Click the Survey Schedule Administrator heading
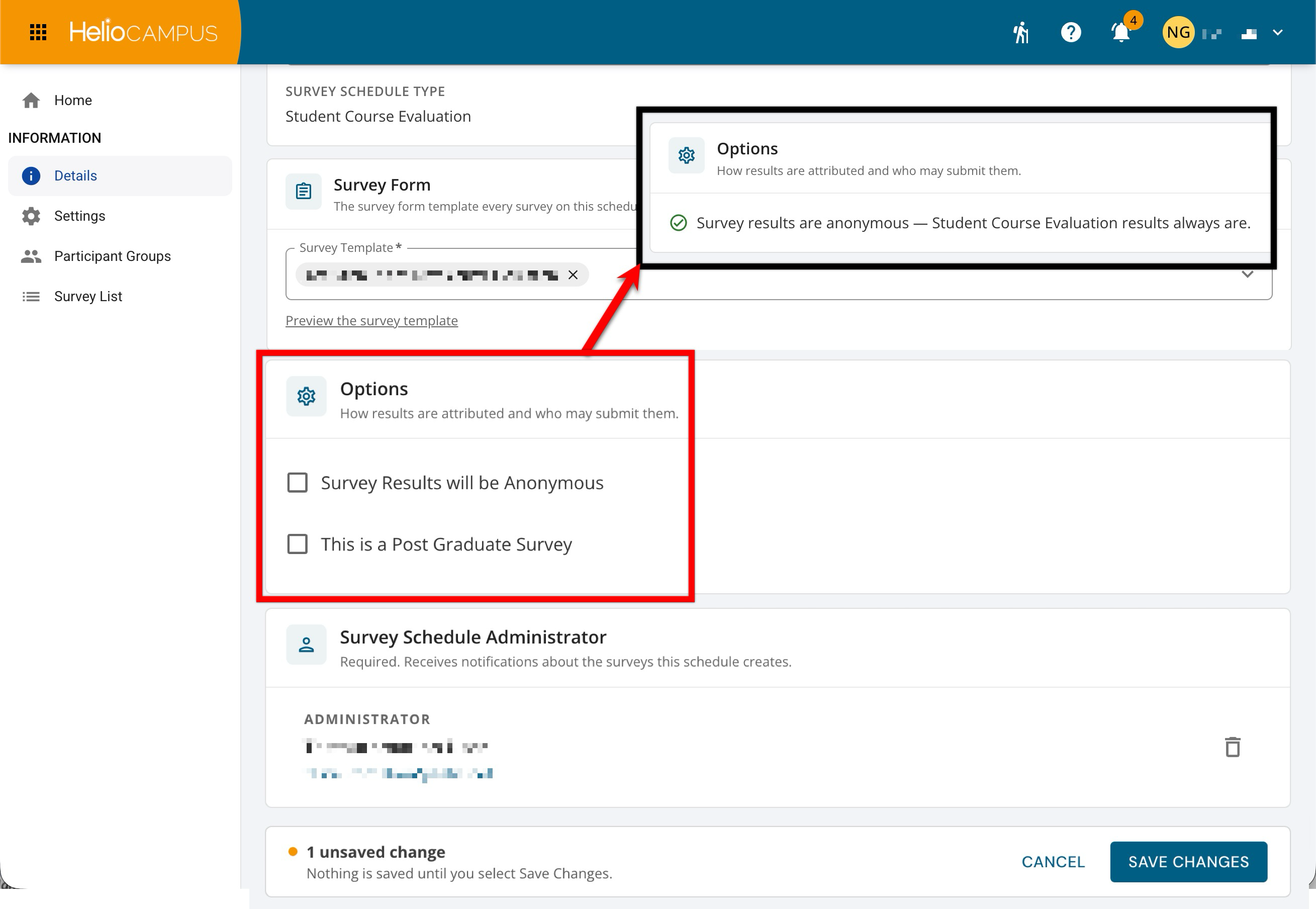 click(473, 637)
